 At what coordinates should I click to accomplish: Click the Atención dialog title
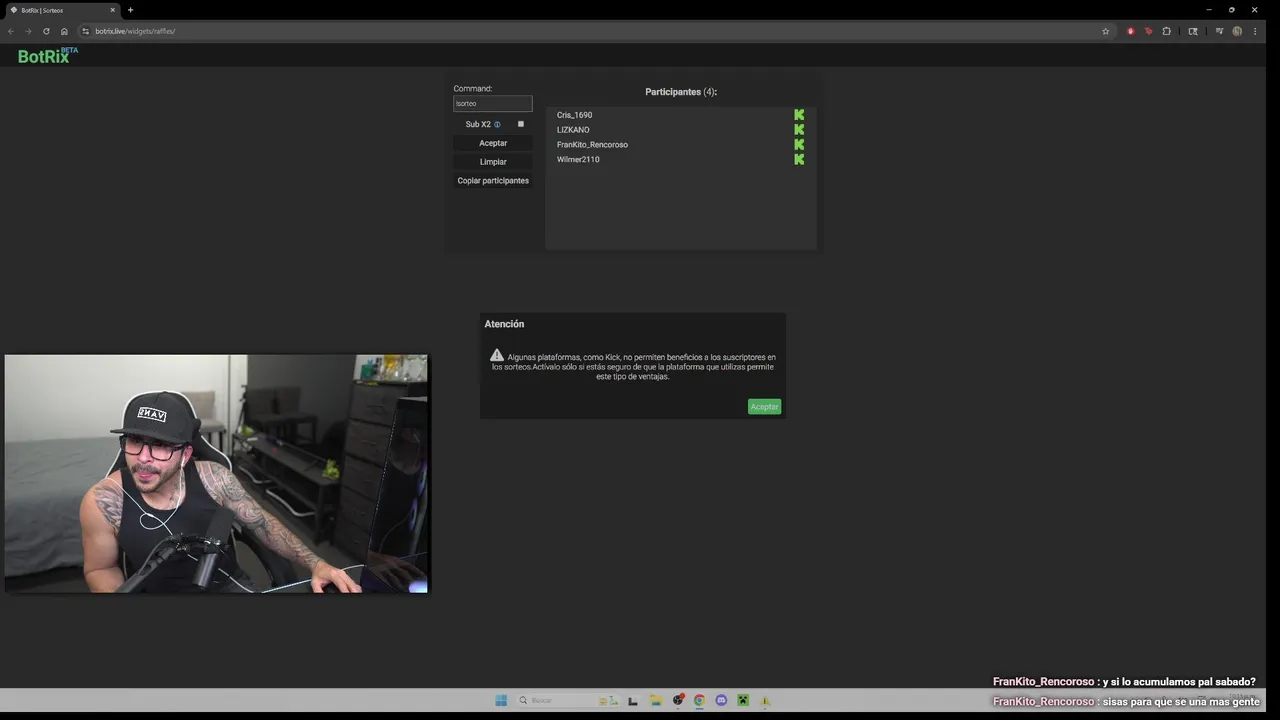(x=504, y=324)
